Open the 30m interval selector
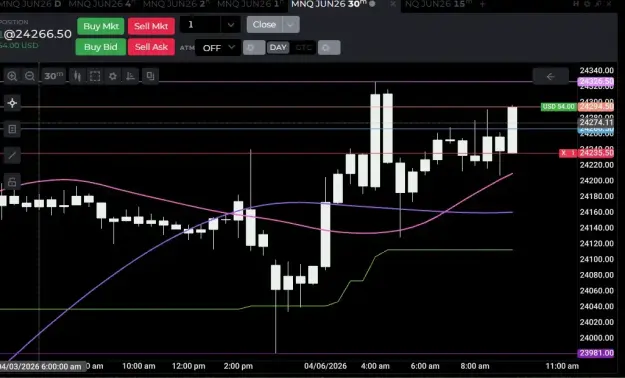The image size is (625, 378). click(x=53, y=76)
